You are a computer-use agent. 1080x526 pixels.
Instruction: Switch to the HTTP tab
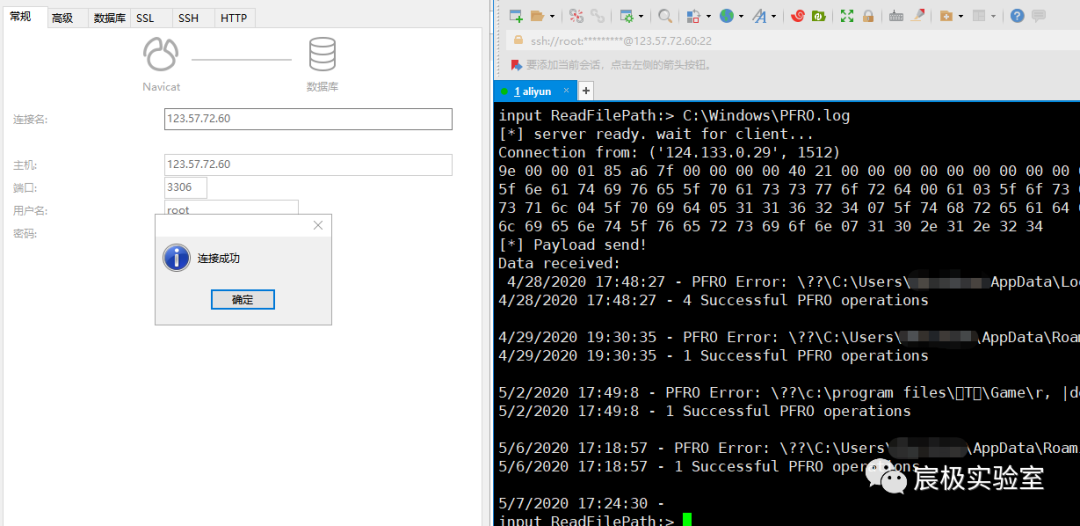[x=234, y=19]
